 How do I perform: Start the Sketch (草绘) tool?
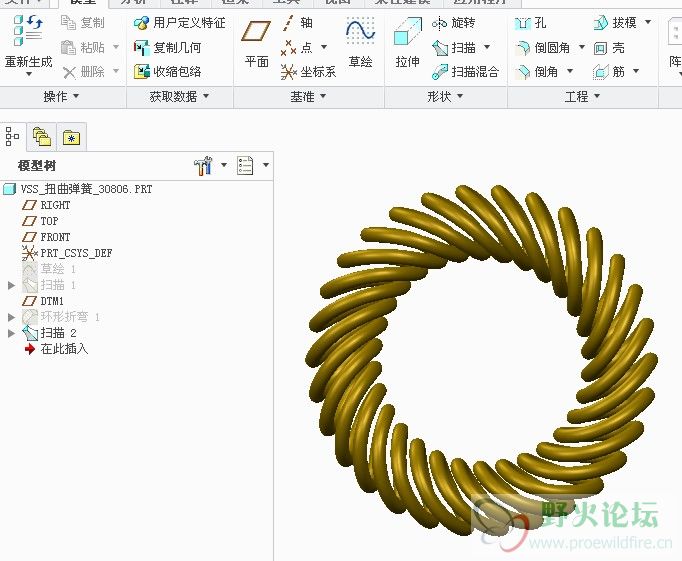coord(360,43)
